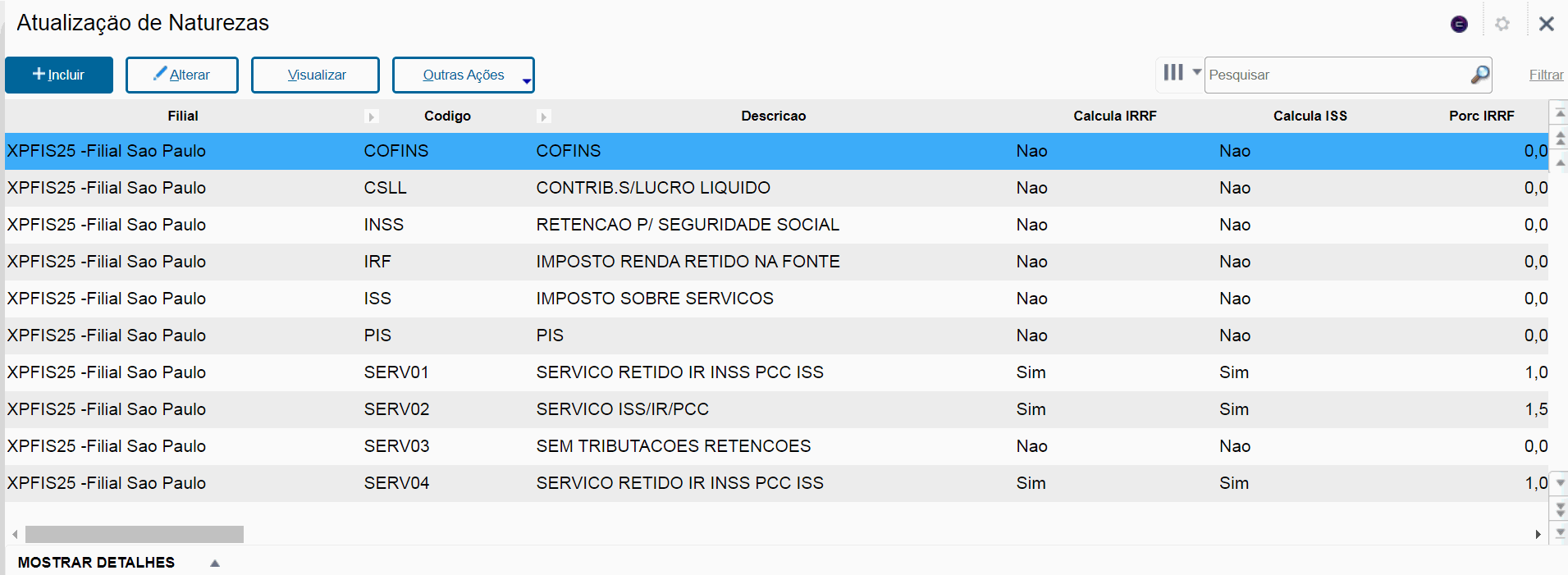
Task: Click the Incluir button
Action: [59, 75]
